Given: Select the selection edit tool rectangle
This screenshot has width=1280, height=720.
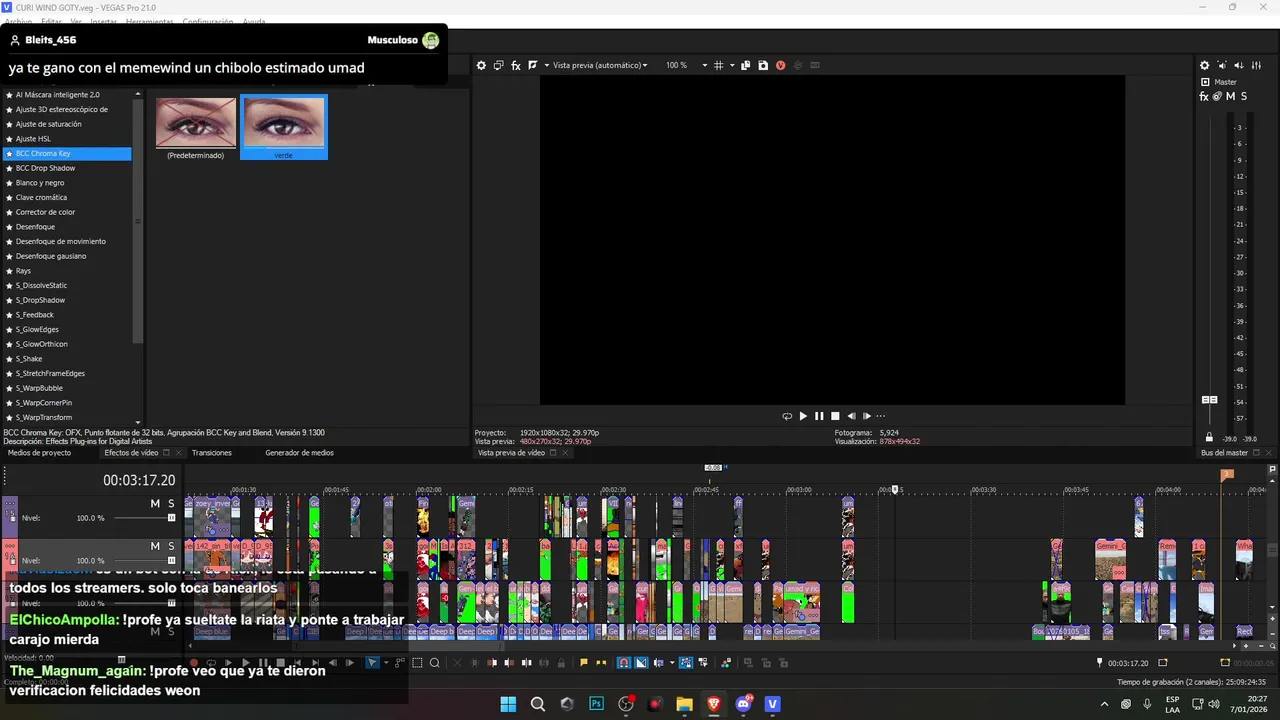Looking at the screenshot, I should pos(417,662).
